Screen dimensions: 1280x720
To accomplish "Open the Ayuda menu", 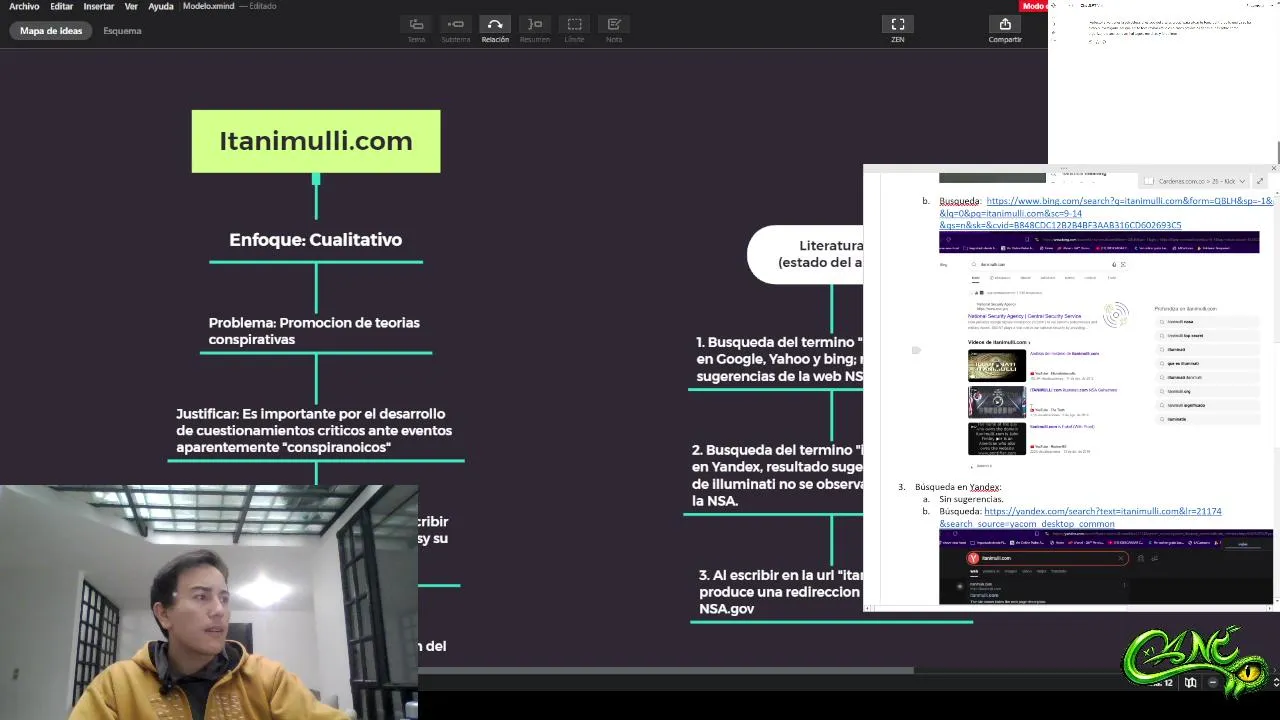I will coord(161,6).
